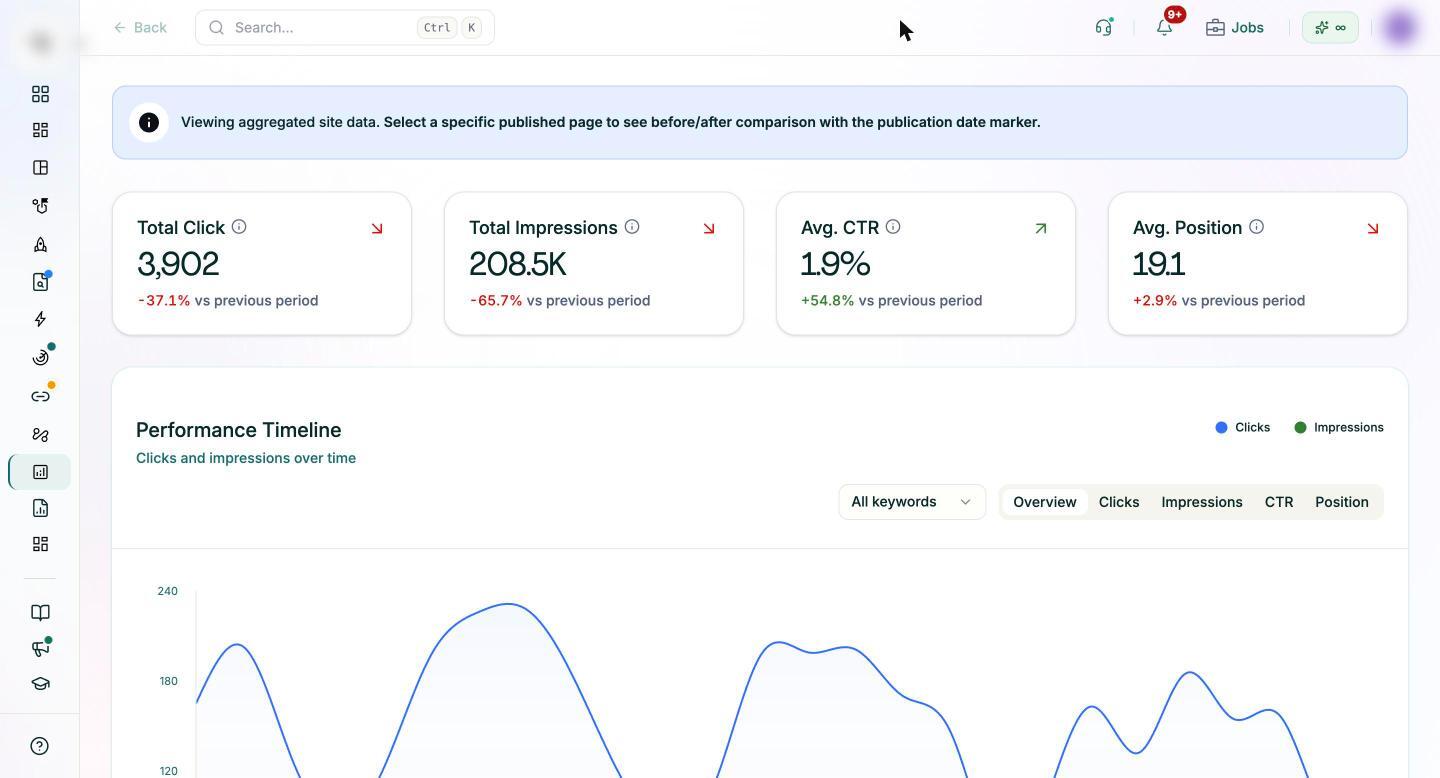Image resolution: width=1440 pixels, height=778 pixels.
Task: Open the user avatar profile menu
Action: coord(1401,27)
